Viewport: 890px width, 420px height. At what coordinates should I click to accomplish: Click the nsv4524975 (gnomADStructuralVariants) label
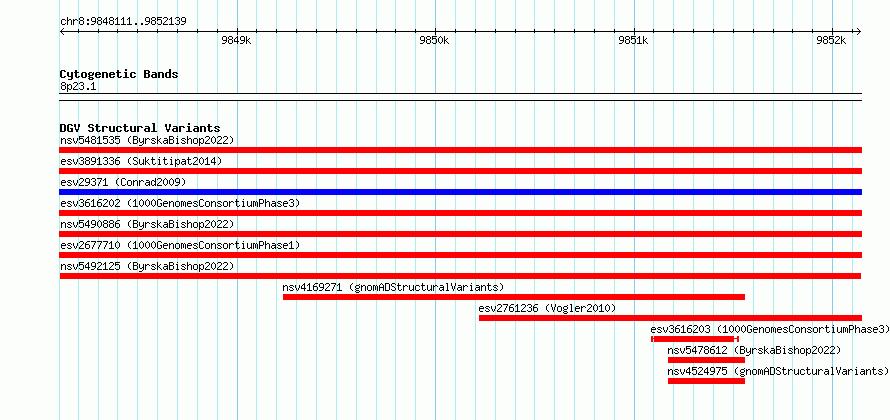[778, 371]
